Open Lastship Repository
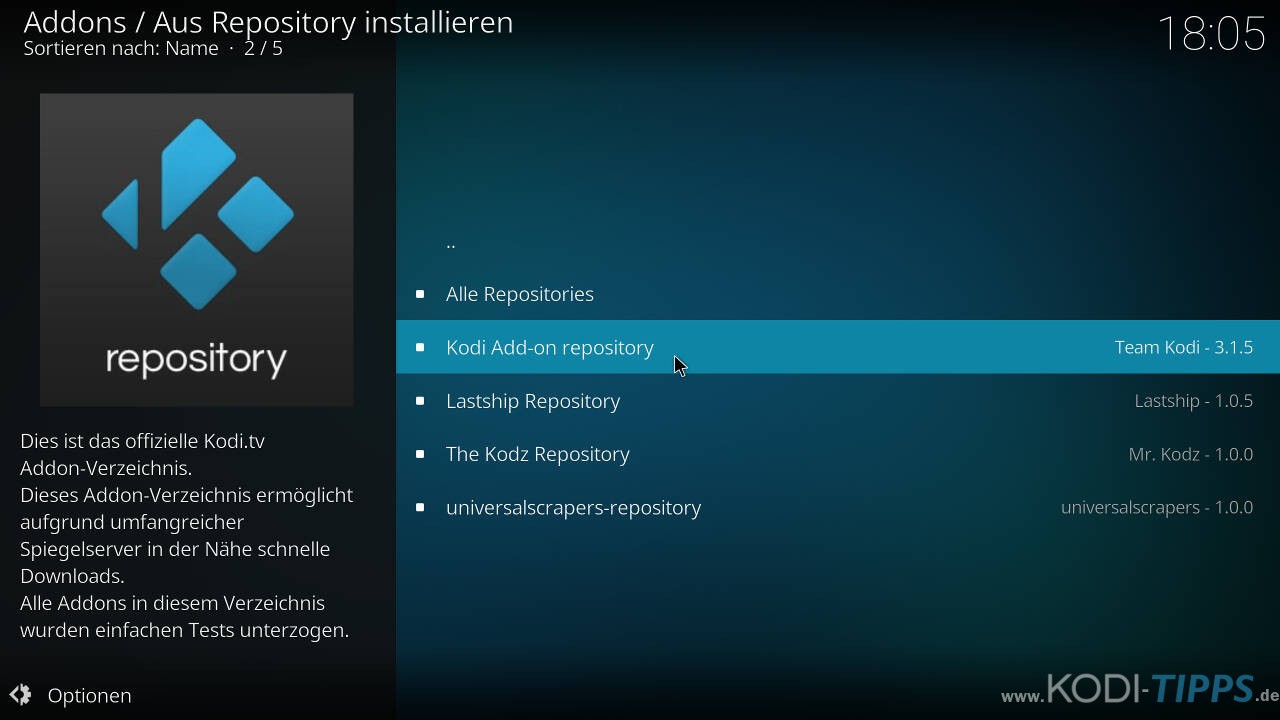The image size is (1280, 720). tap(838, 401)
